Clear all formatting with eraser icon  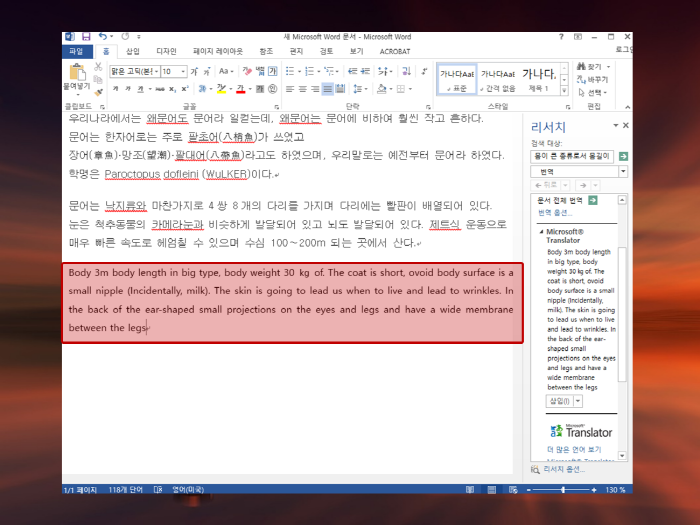point(247,71)
